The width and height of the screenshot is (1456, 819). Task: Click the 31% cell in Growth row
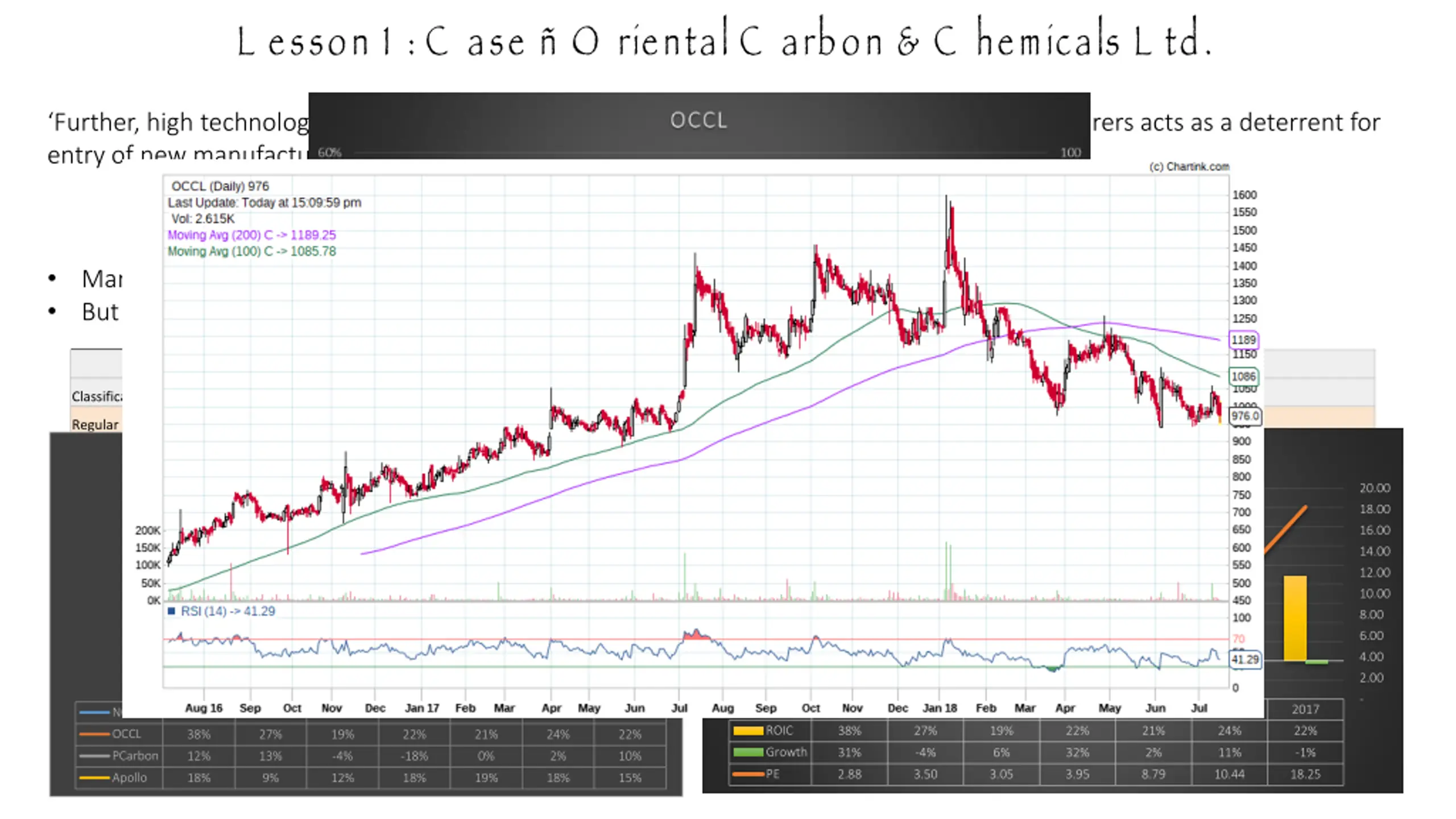pyautogui.click(x=849, y=752)
